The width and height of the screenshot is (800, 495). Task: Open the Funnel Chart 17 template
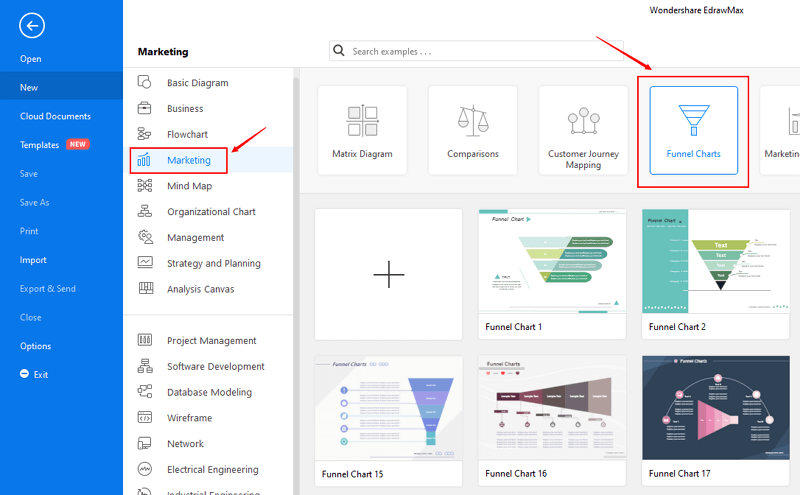pyautogui.click(x=715, y=421)
